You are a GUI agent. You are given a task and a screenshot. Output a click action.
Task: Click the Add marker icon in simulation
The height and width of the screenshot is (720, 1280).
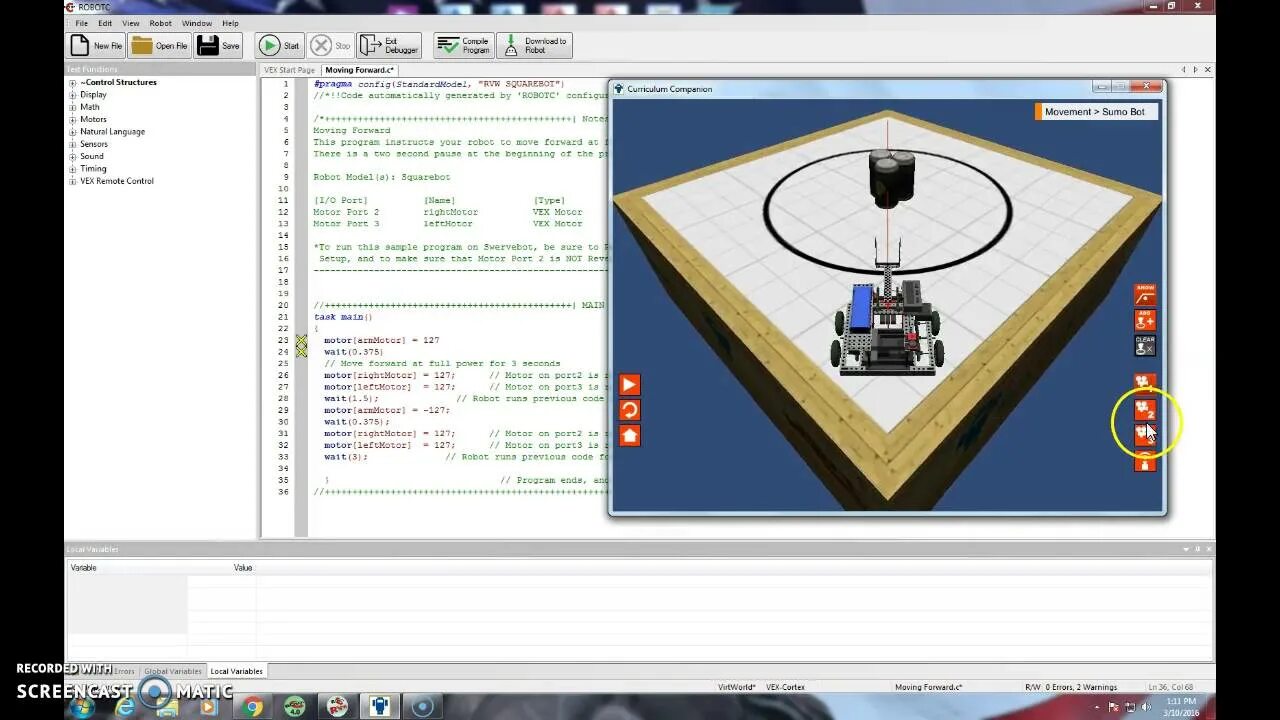[1145, 320]
